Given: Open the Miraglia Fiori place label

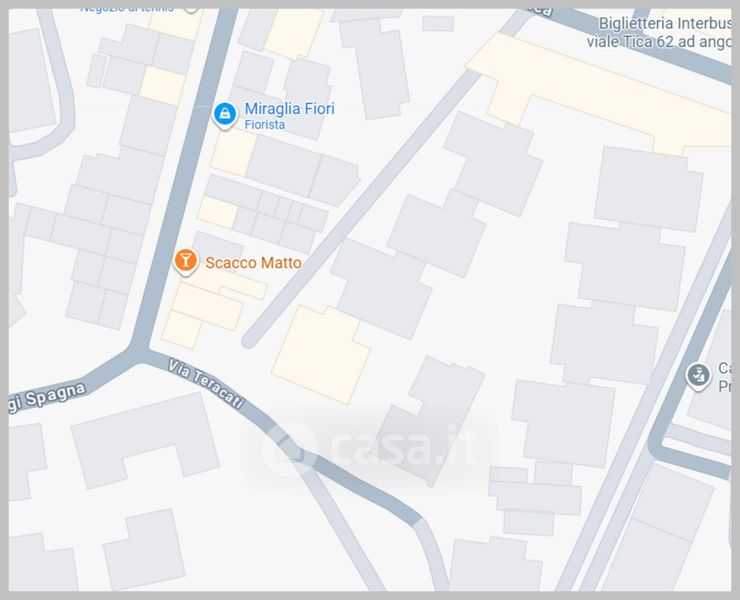Looking at the screenshot, I should 289,109.
